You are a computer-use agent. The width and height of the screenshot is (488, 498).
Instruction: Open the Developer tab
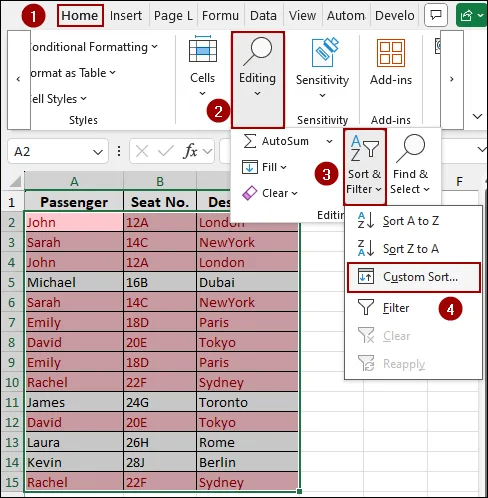pos(395,16)
